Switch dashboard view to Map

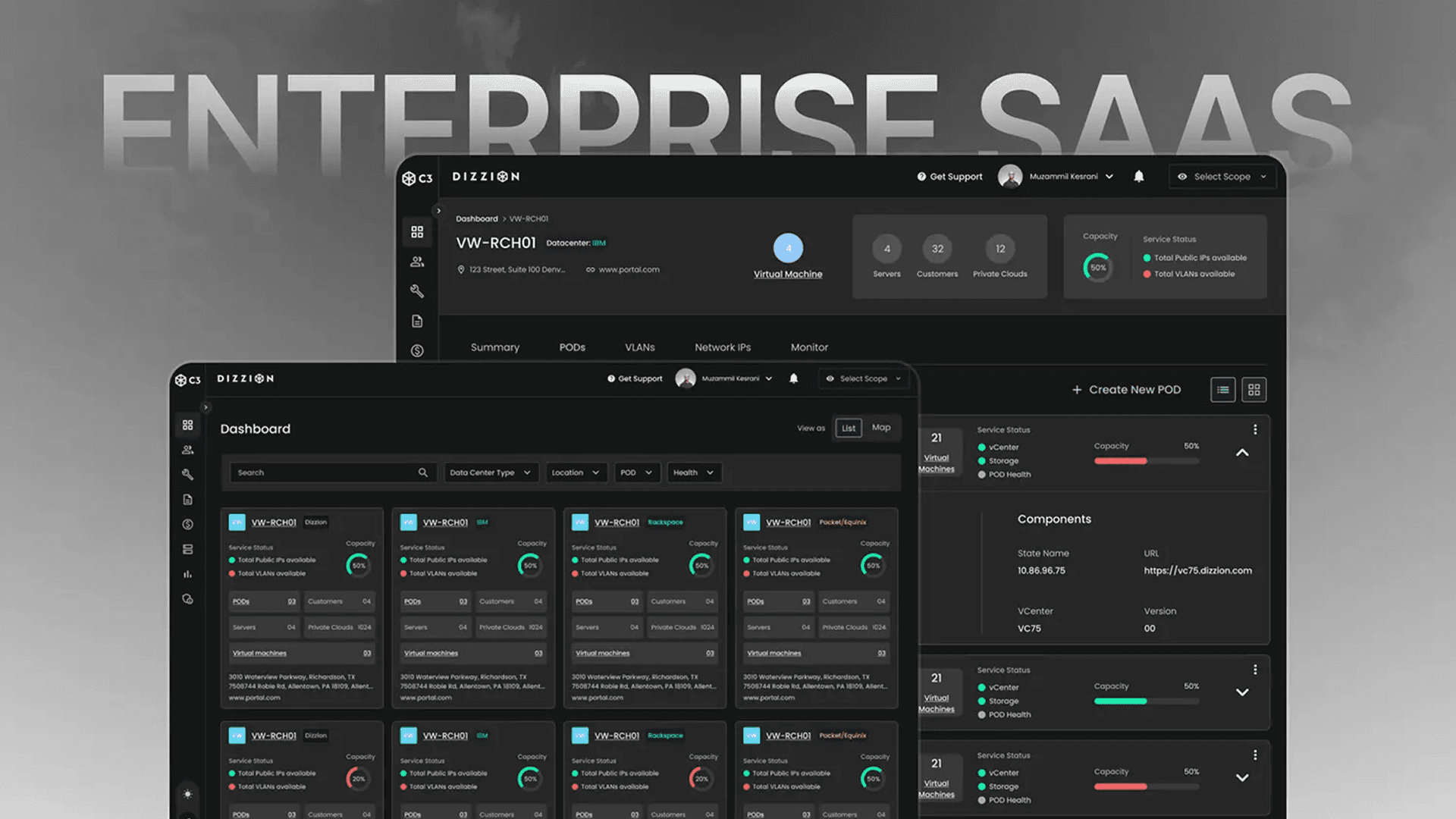coord(880,428)
